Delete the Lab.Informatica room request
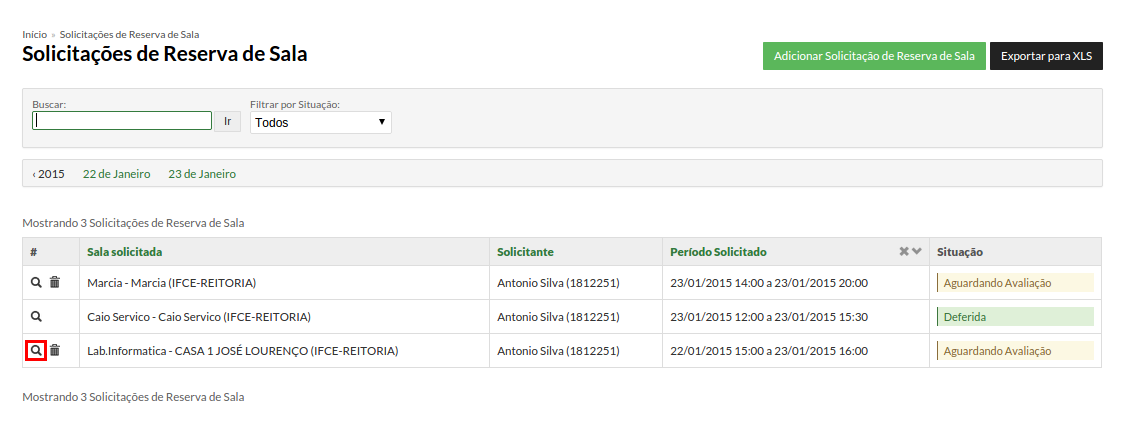The image size is (1122, 435). point(54,351)
